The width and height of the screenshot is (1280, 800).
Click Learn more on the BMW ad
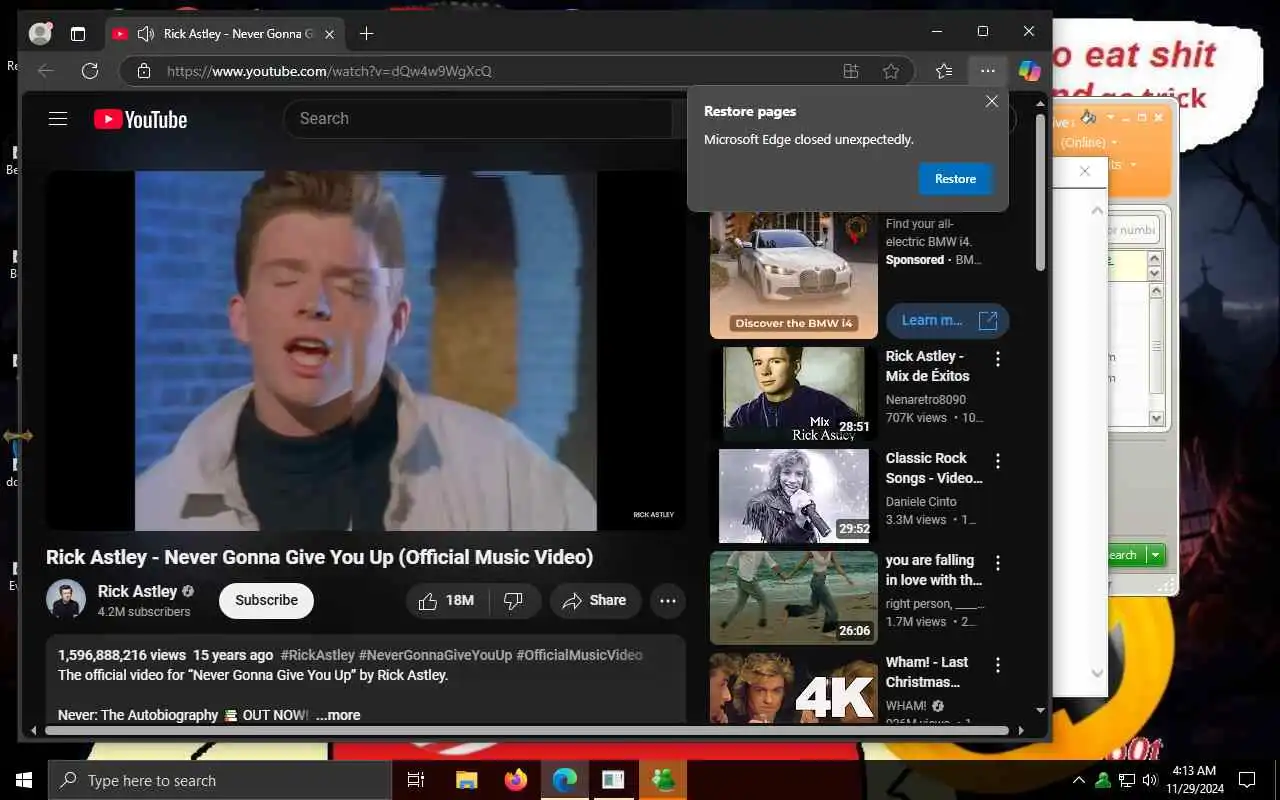pyautogui.click(x=947, y=320)
